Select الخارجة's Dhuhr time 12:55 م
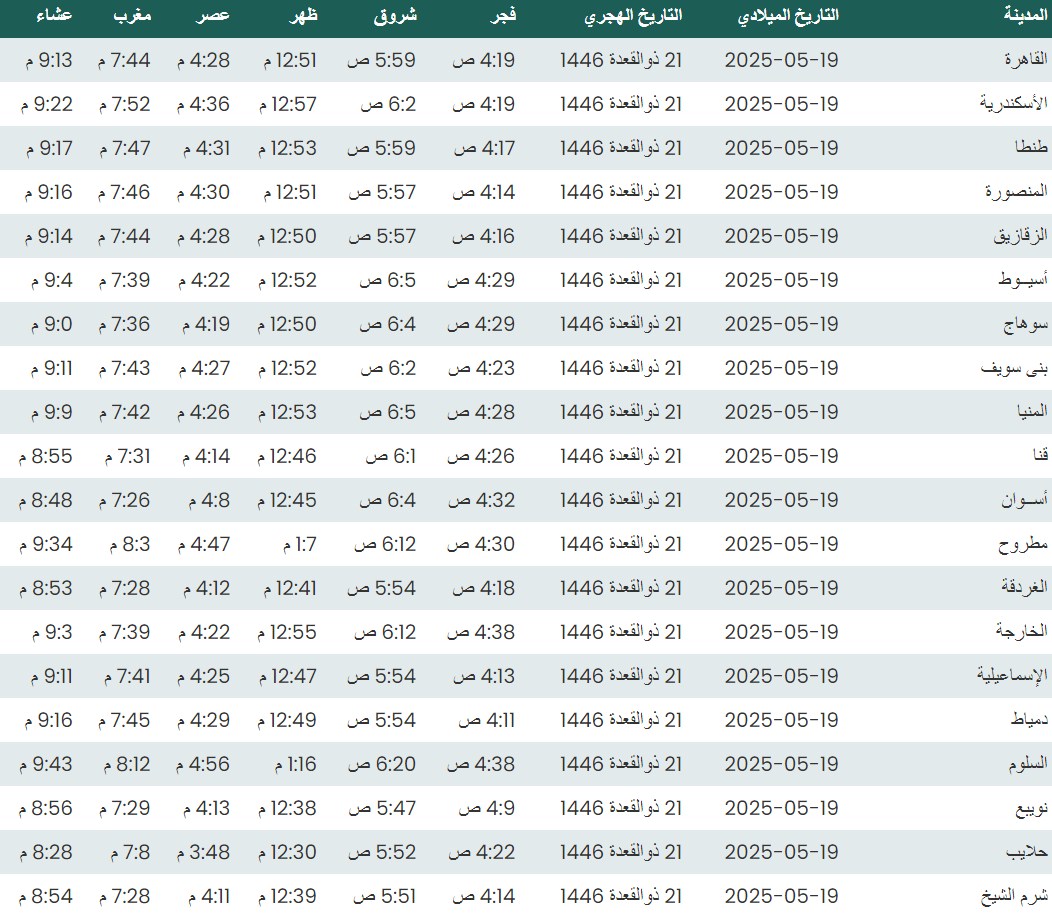 point(288,632)
